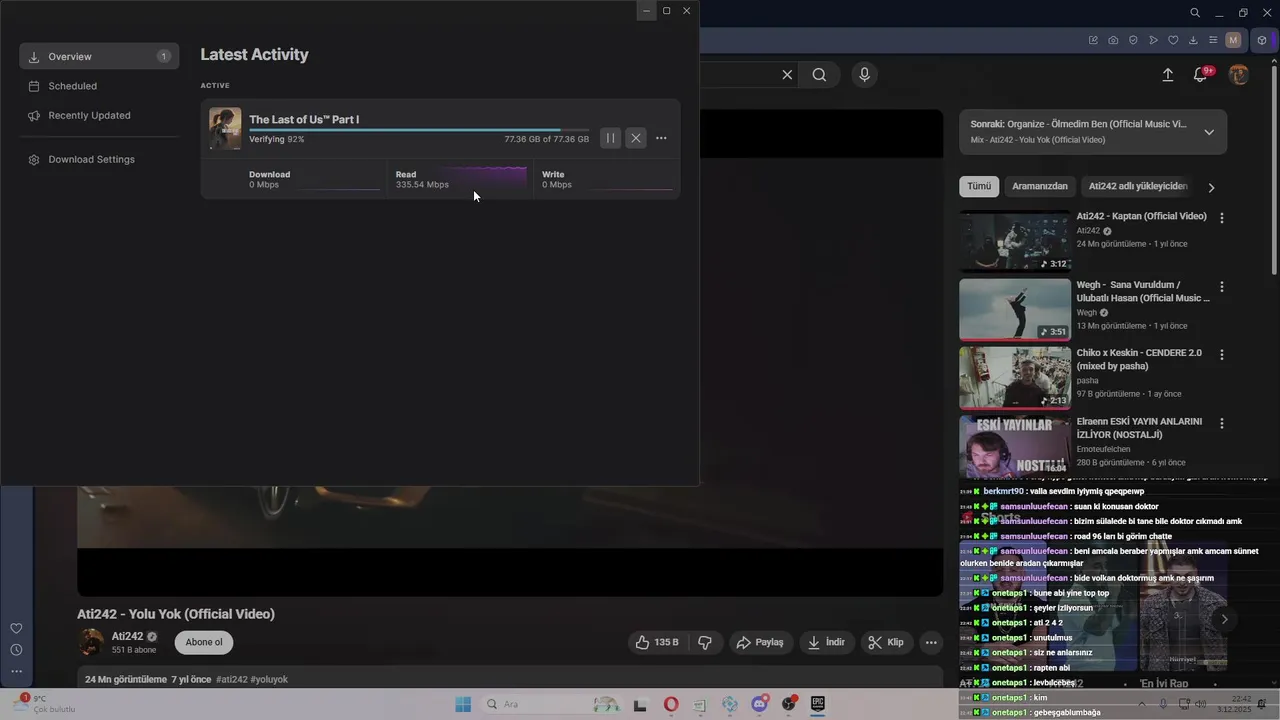Screen dimensions: 1280x720
Task: Click The Last of Us Part I cover thumbnail
Action: pyautogui.click(x=225, y=129)
